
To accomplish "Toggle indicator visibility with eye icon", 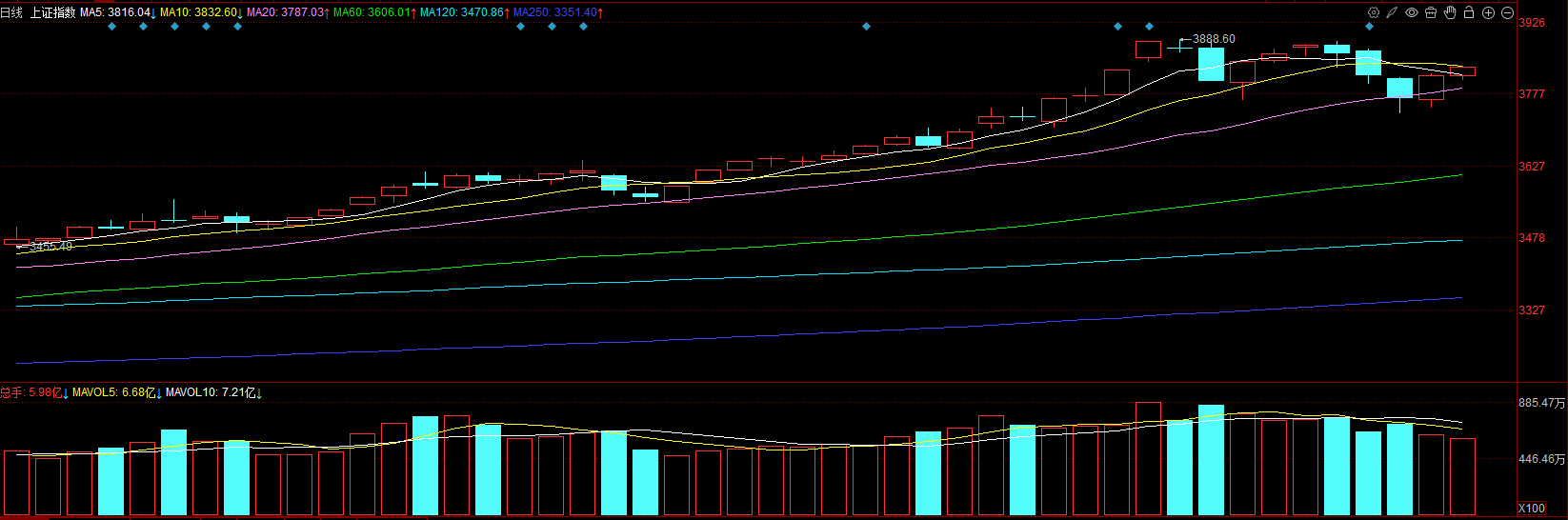I will [x=1412, y=12].
